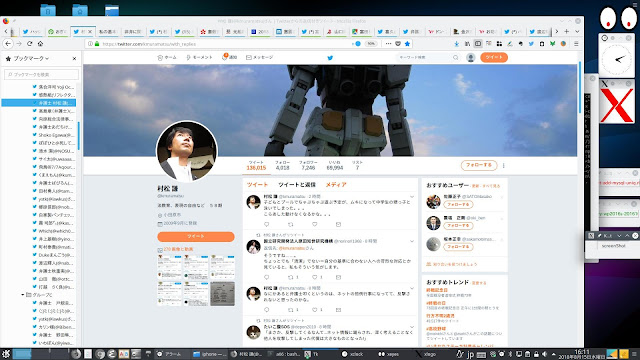
Task: Click the 7,246 followers count
Action: coord(308,168)
